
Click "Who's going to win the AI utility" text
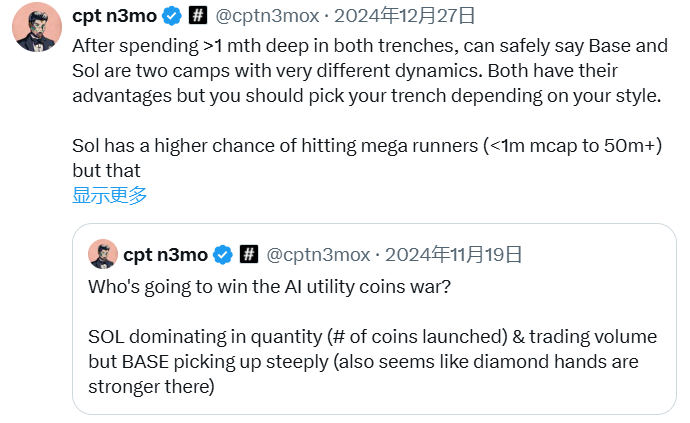pos(270,286)
